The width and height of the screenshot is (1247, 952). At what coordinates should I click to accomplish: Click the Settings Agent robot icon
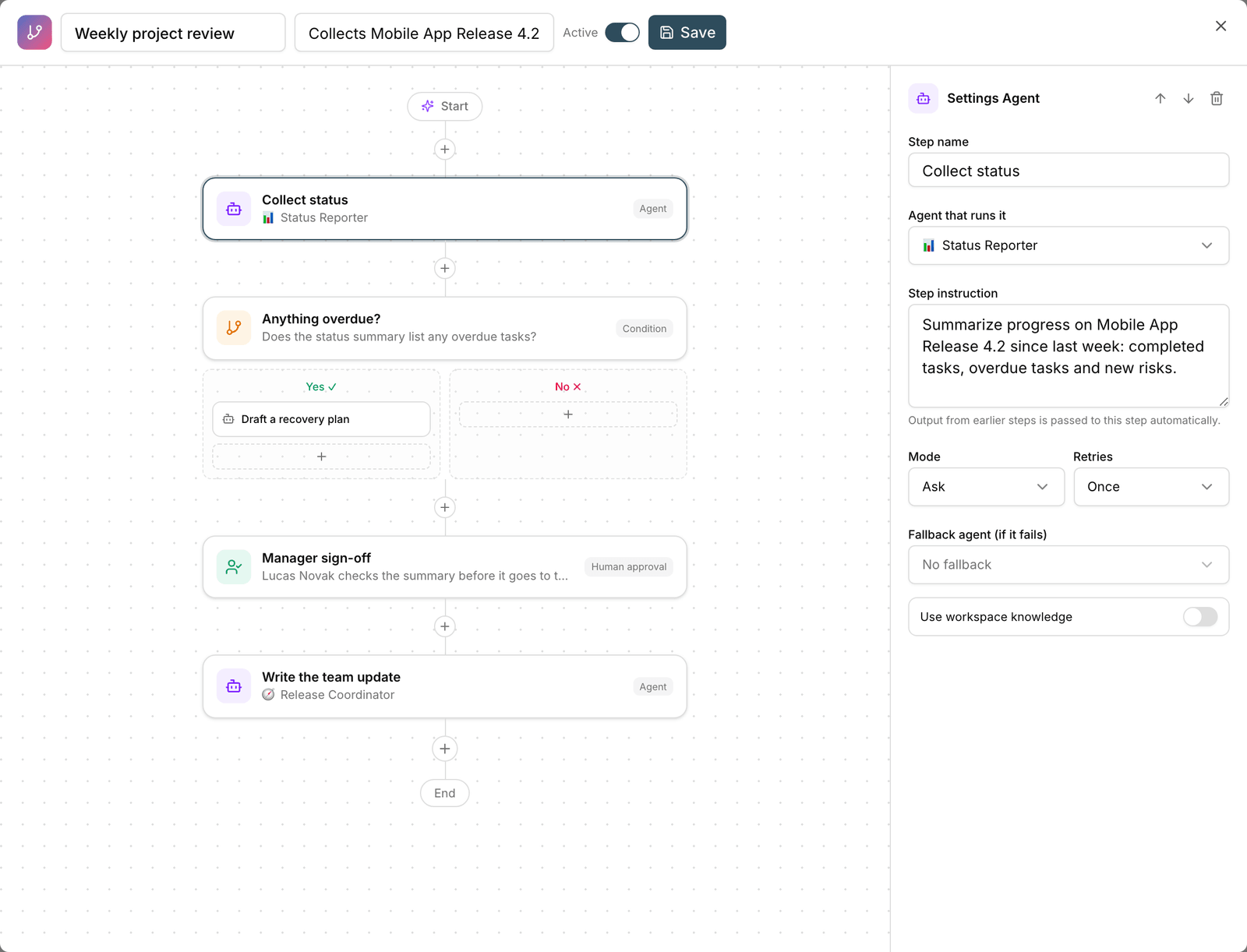click(x=924, y=98)
